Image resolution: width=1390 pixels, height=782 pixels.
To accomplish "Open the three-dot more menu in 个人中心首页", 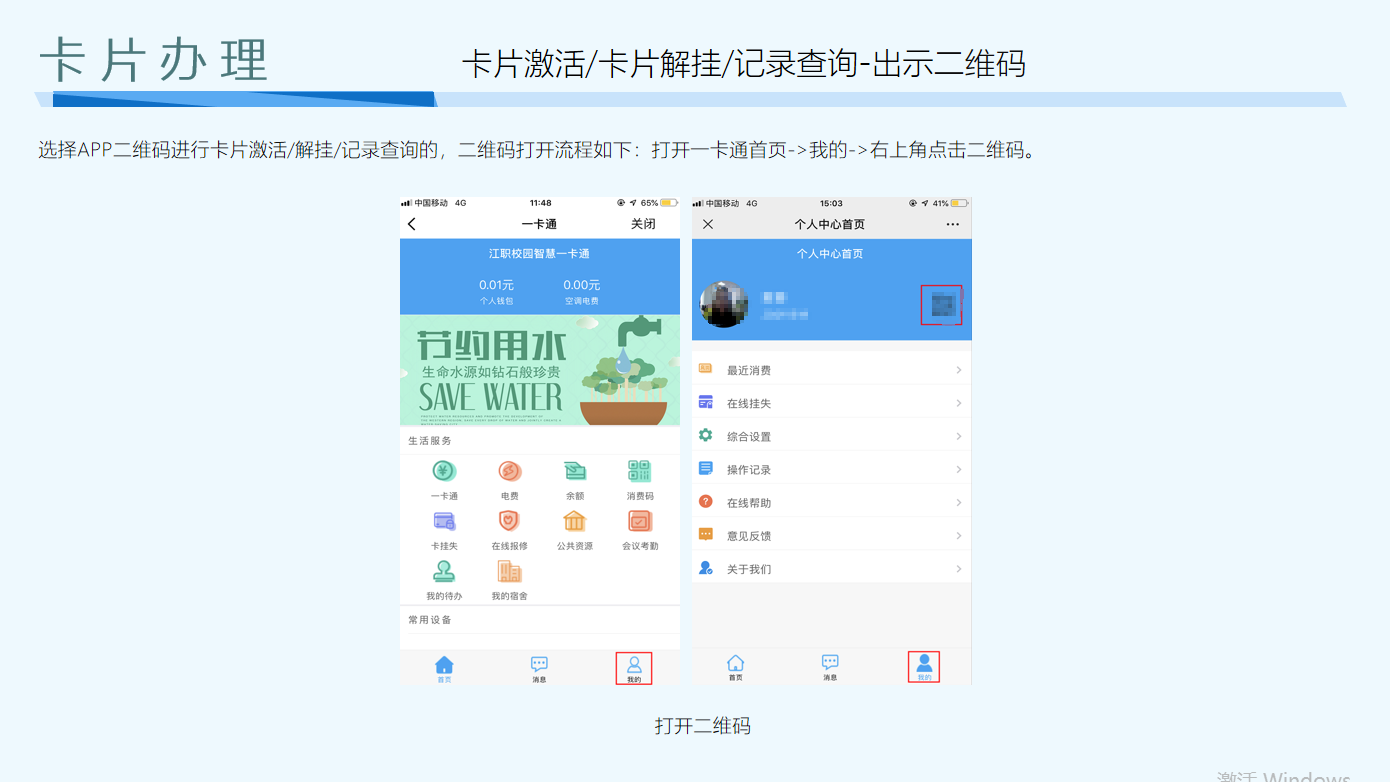I will 952,224.
